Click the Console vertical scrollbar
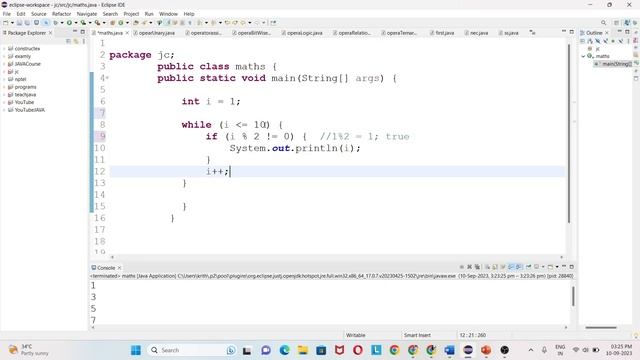This screenshot has width=640, height=360. tap(573, 296)
